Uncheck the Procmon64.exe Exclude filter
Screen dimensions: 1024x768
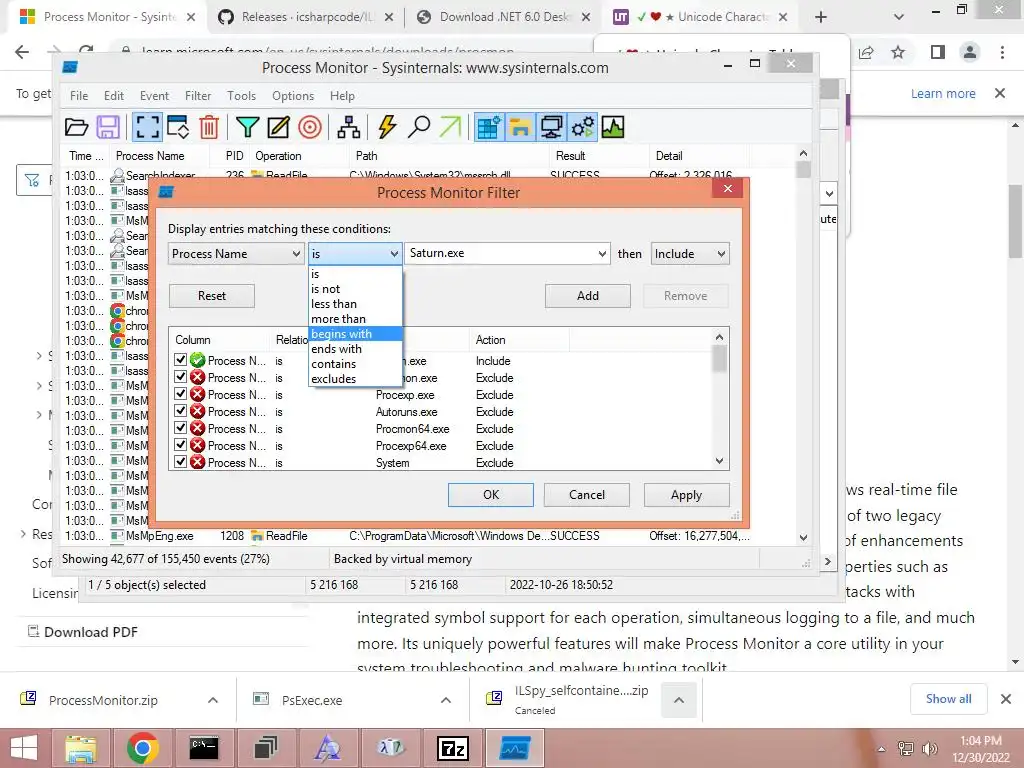181,428
